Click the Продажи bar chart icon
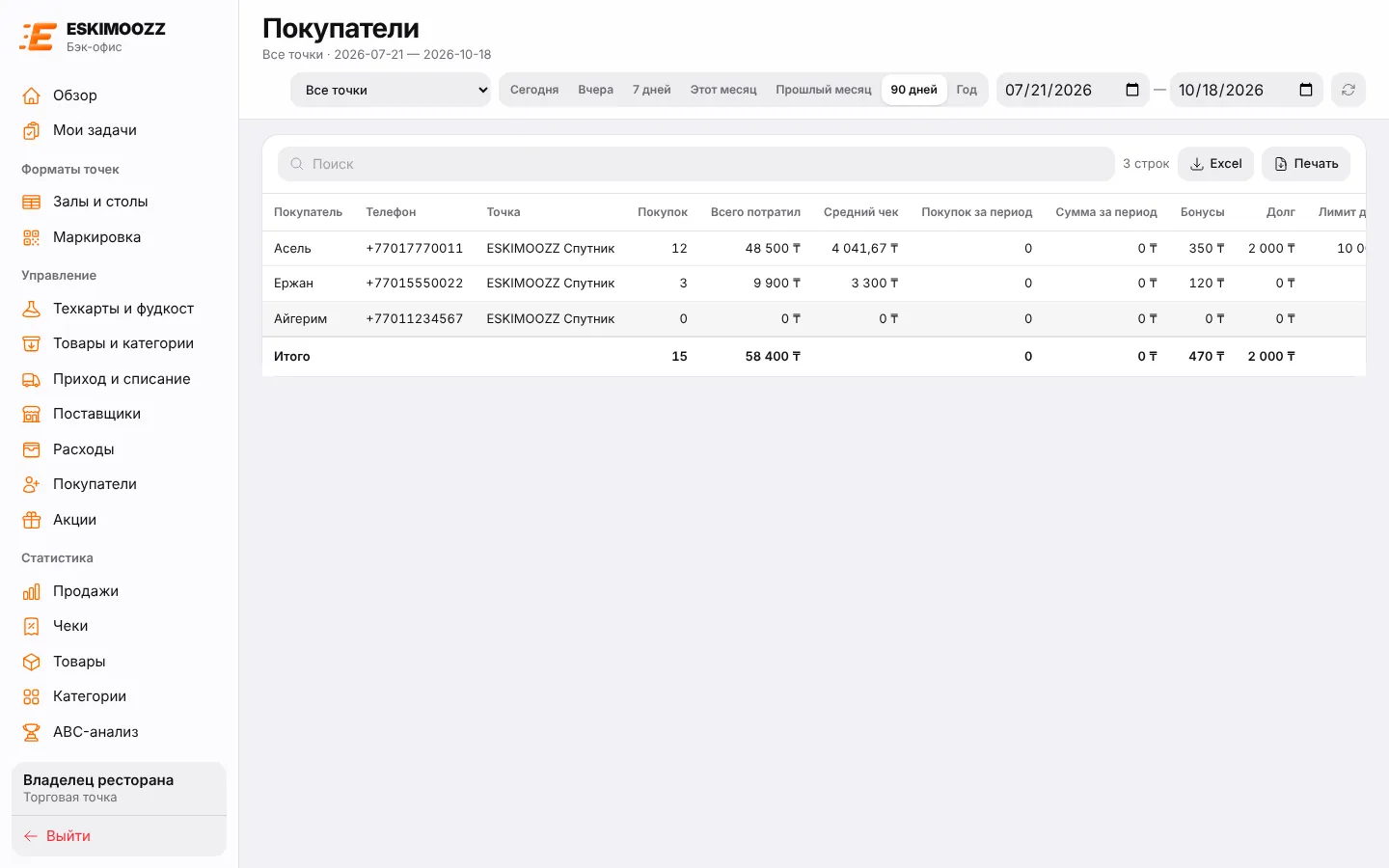Image resolution: width=1389 pixels, height=868 pixels. pos(32,591)
